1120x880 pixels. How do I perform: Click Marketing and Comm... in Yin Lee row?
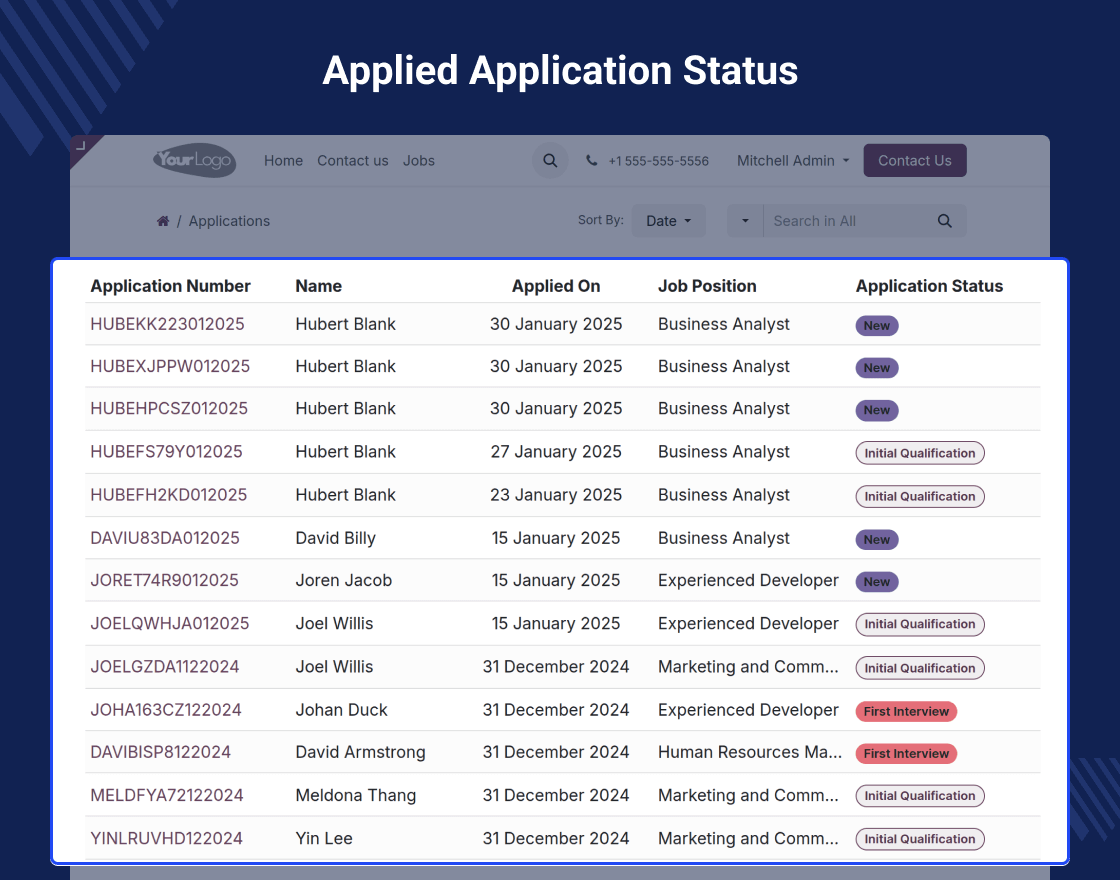(748, 838)
